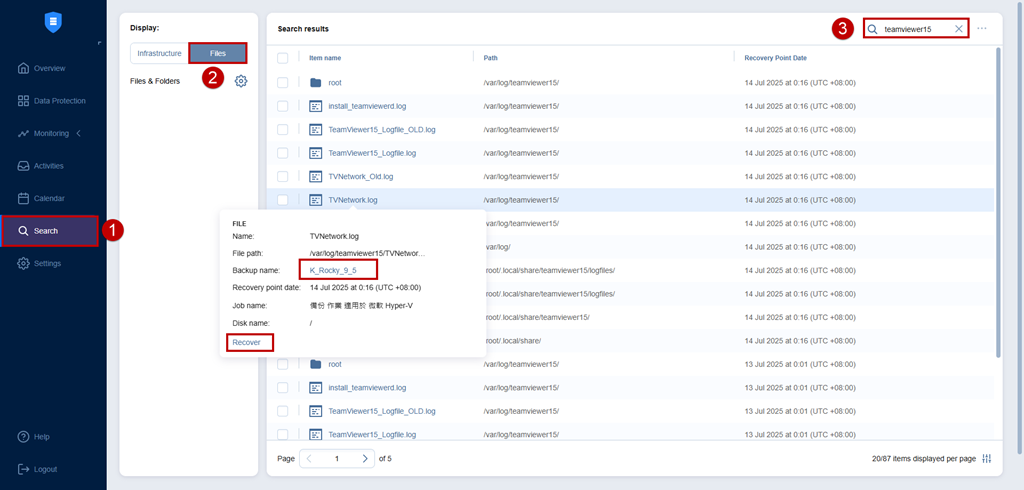Click the TVNetwork.log file icon
1024x490 pixels.
316,200
